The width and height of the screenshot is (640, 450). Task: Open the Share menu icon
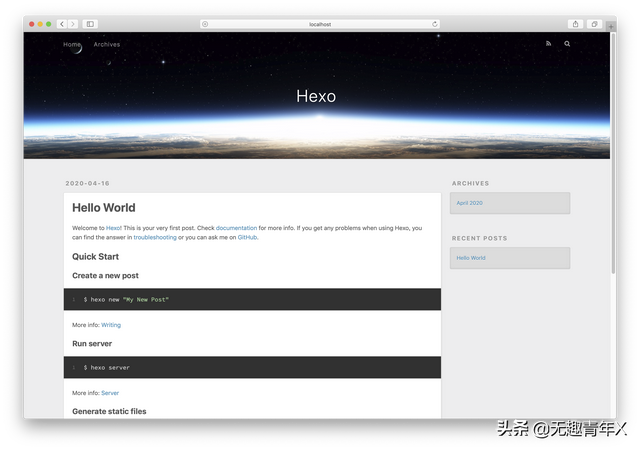point(575,24)
